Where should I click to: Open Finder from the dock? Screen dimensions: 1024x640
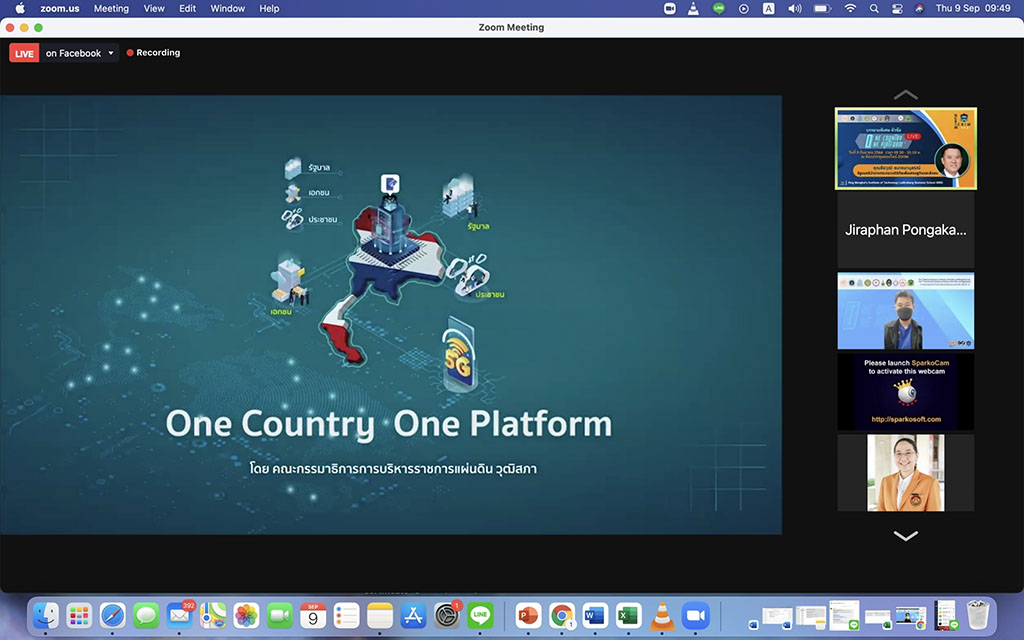point(46,615)
